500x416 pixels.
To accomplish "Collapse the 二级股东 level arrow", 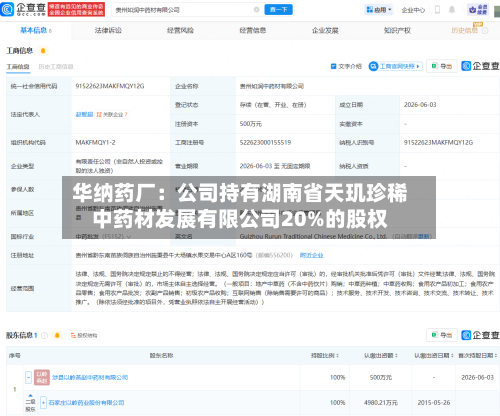I will tap(30, 395).
